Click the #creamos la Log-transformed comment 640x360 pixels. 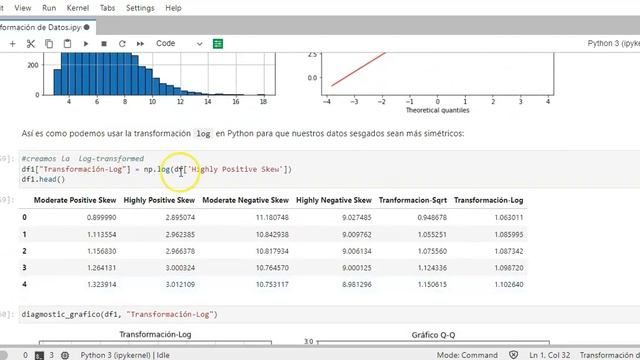(x=82, y=158)
